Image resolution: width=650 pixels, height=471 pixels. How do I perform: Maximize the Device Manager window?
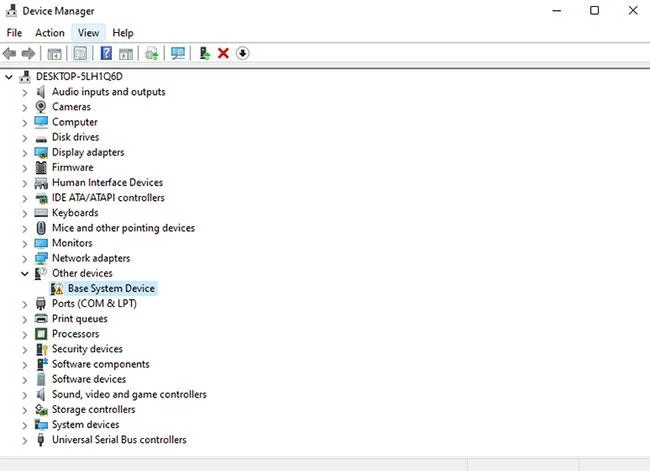(594, 11)
